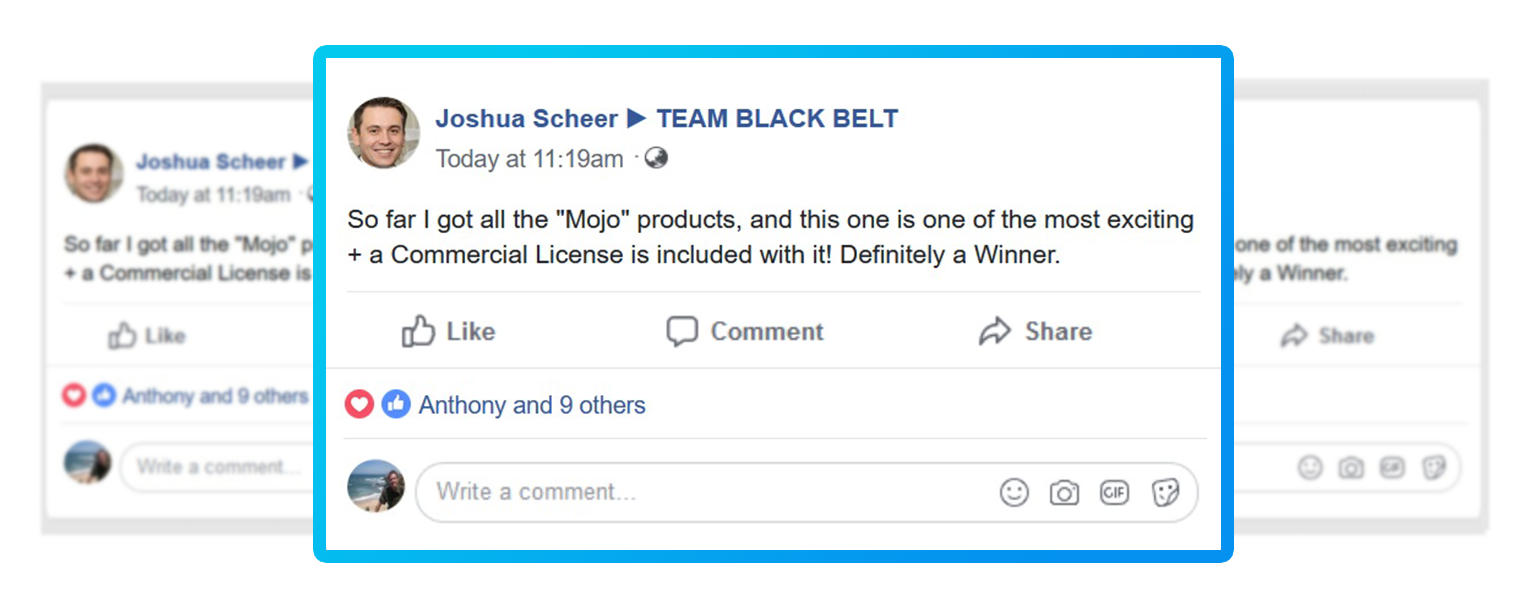Share the center Joshua Scheer post

(1035, 332)
